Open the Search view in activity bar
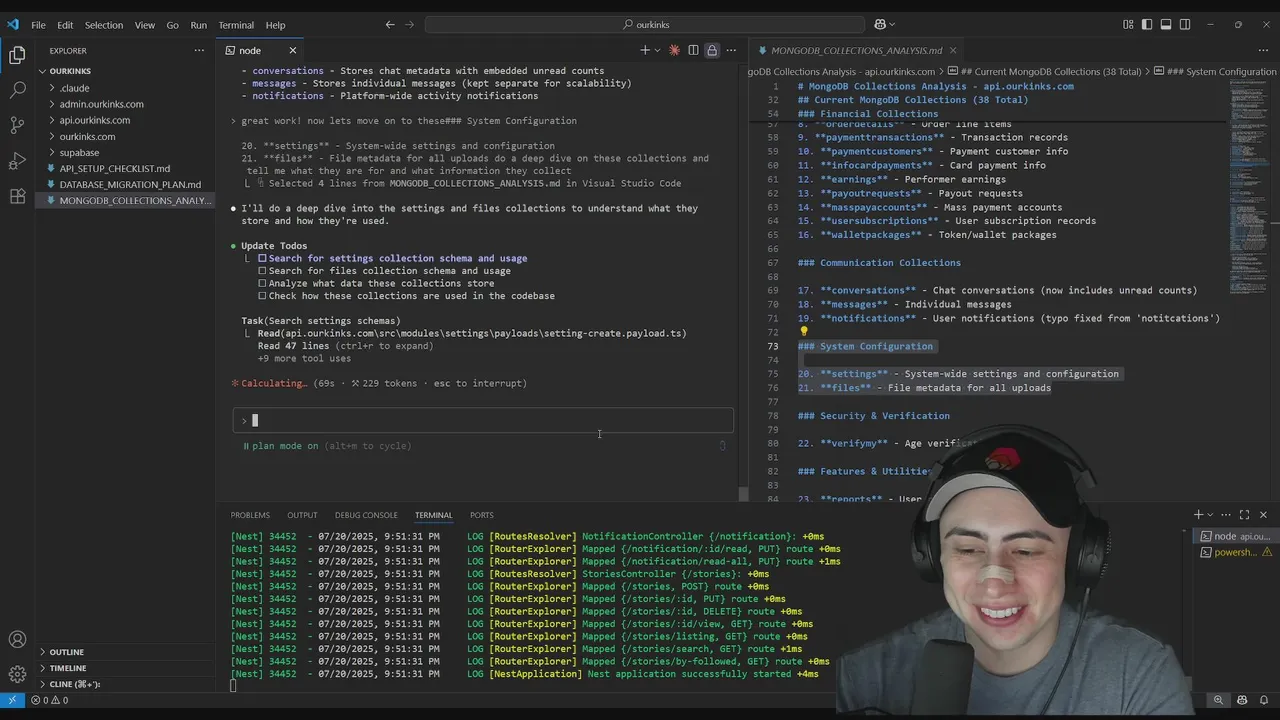 pos(17,90)
